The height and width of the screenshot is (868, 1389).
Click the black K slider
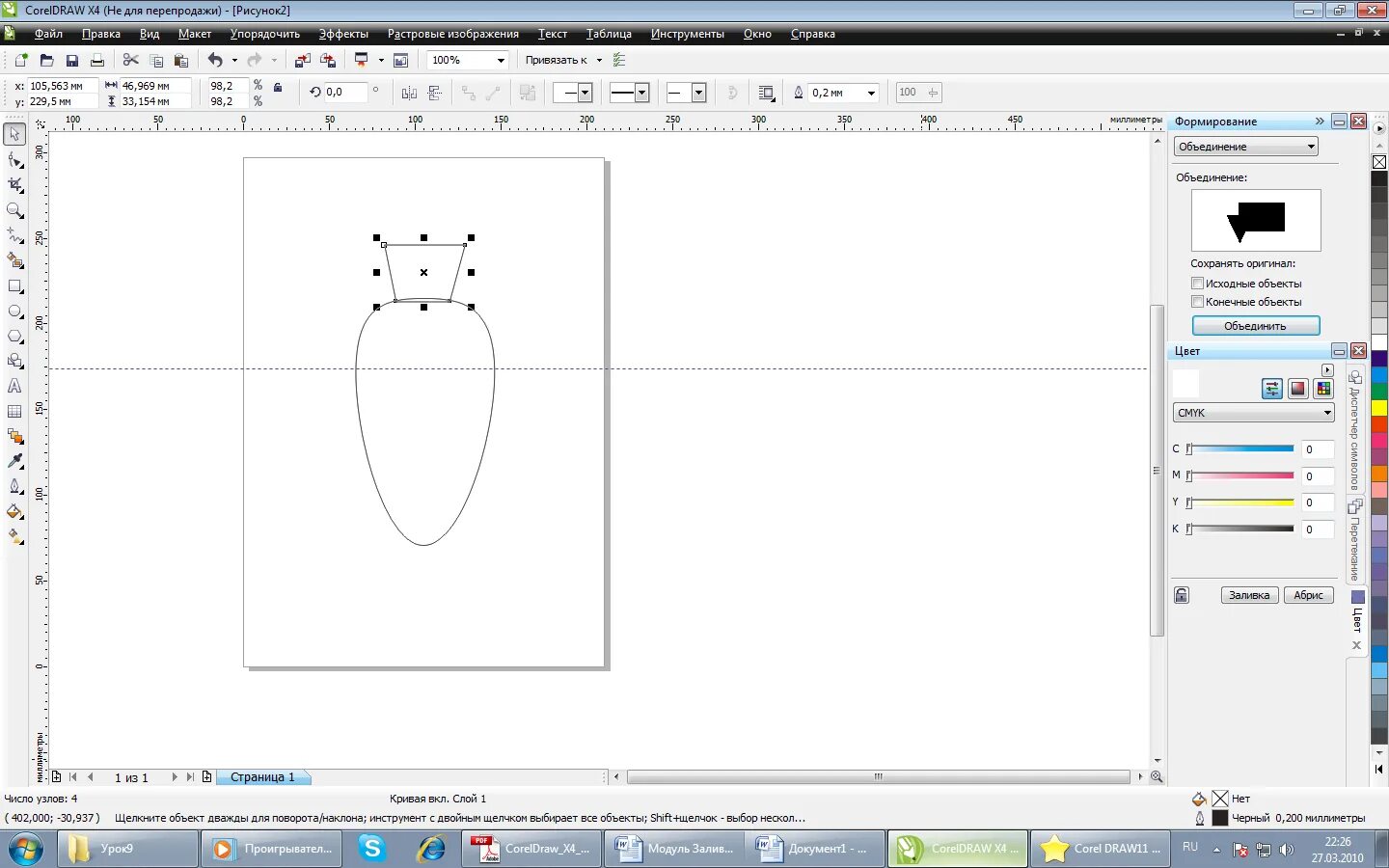(x=1240, y=529)
